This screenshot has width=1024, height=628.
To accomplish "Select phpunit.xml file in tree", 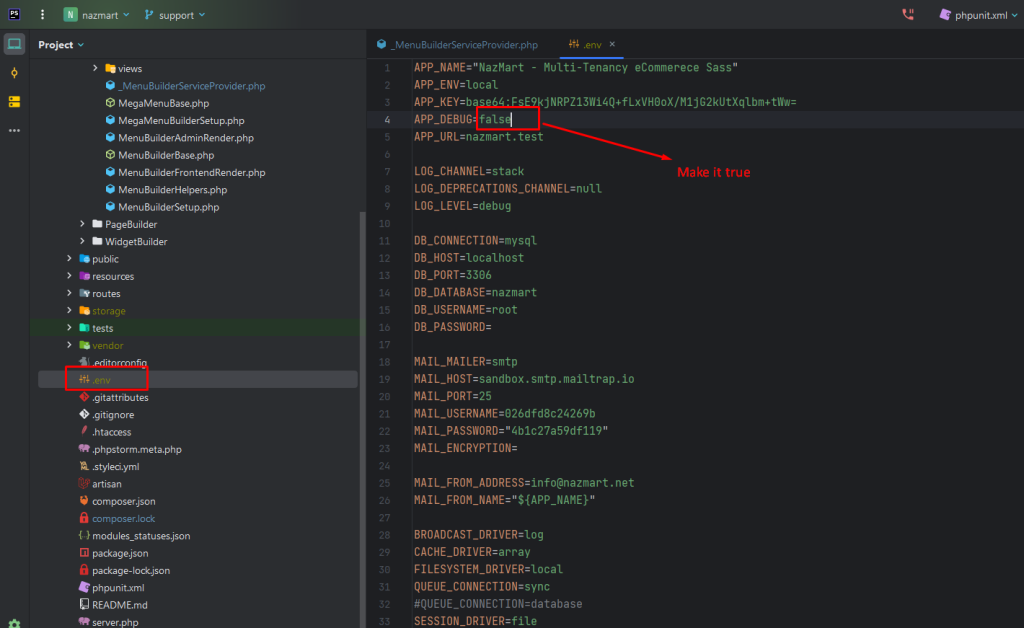I will pyautogui.click(x=112, y=588).
